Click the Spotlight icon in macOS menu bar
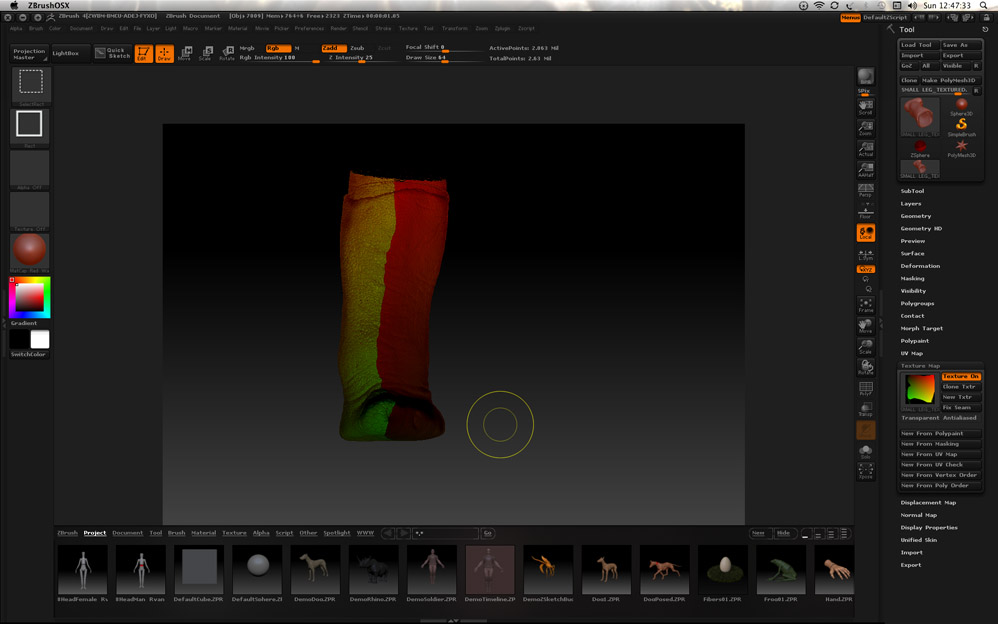The width and height of the screenshot is (998, 624). tap(983, 5)
